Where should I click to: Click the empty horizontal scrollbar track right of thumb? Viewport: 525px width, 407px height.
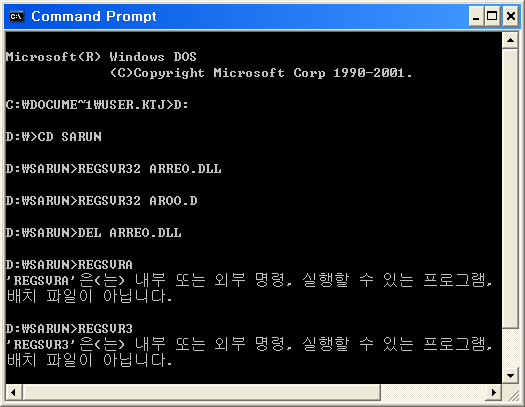433,392
